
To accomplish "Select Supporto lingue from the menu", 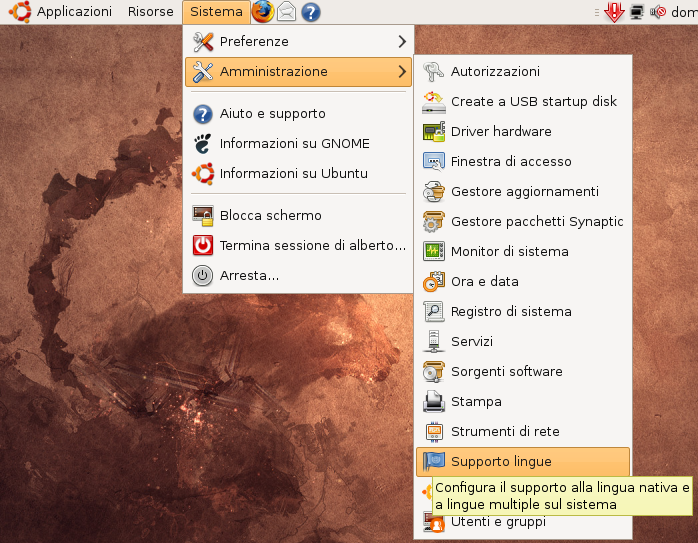I will point(501,461).
